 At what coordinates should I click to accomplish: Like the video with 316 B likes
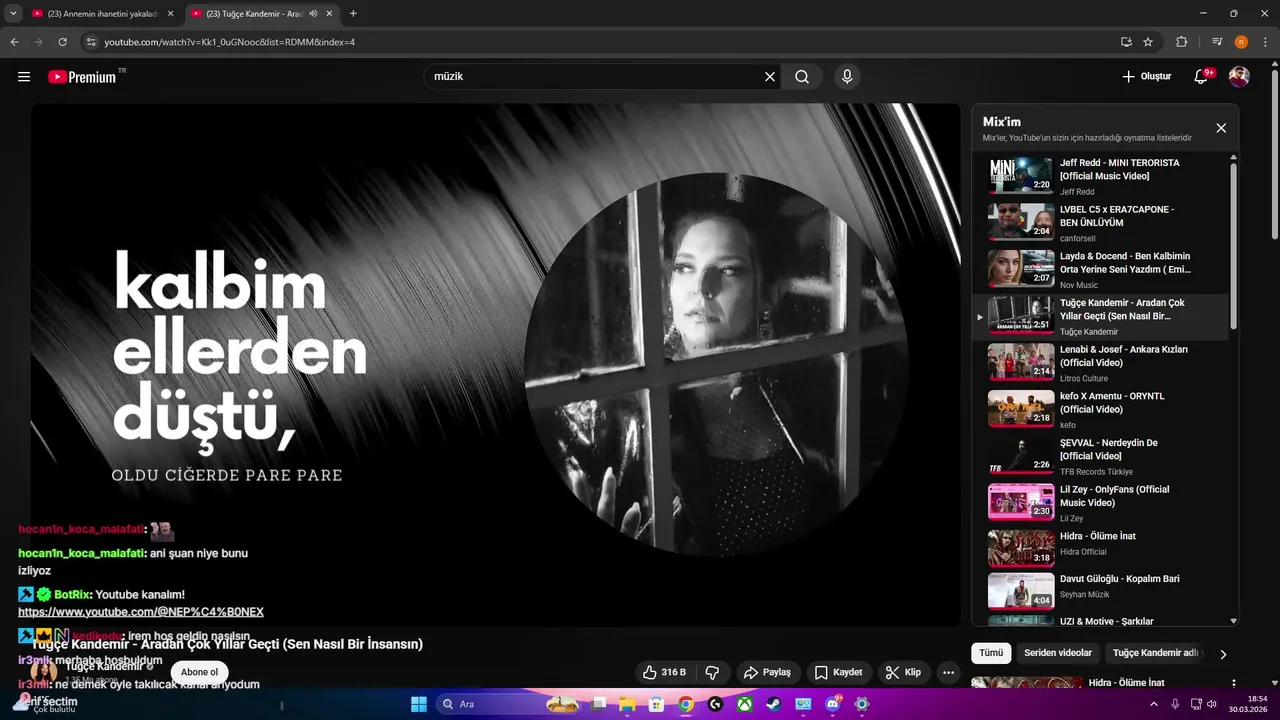coord(664,673)
